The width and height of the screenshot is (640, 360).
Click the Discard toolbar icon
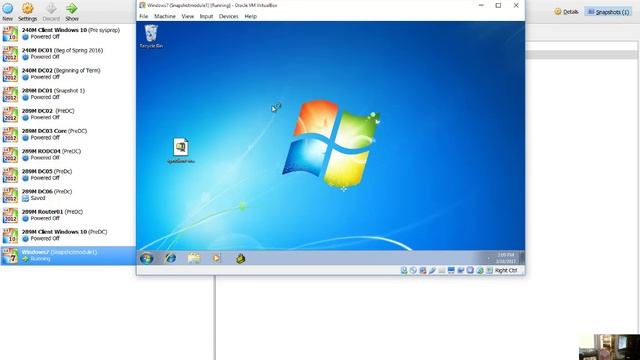click(x=51, y=11)
